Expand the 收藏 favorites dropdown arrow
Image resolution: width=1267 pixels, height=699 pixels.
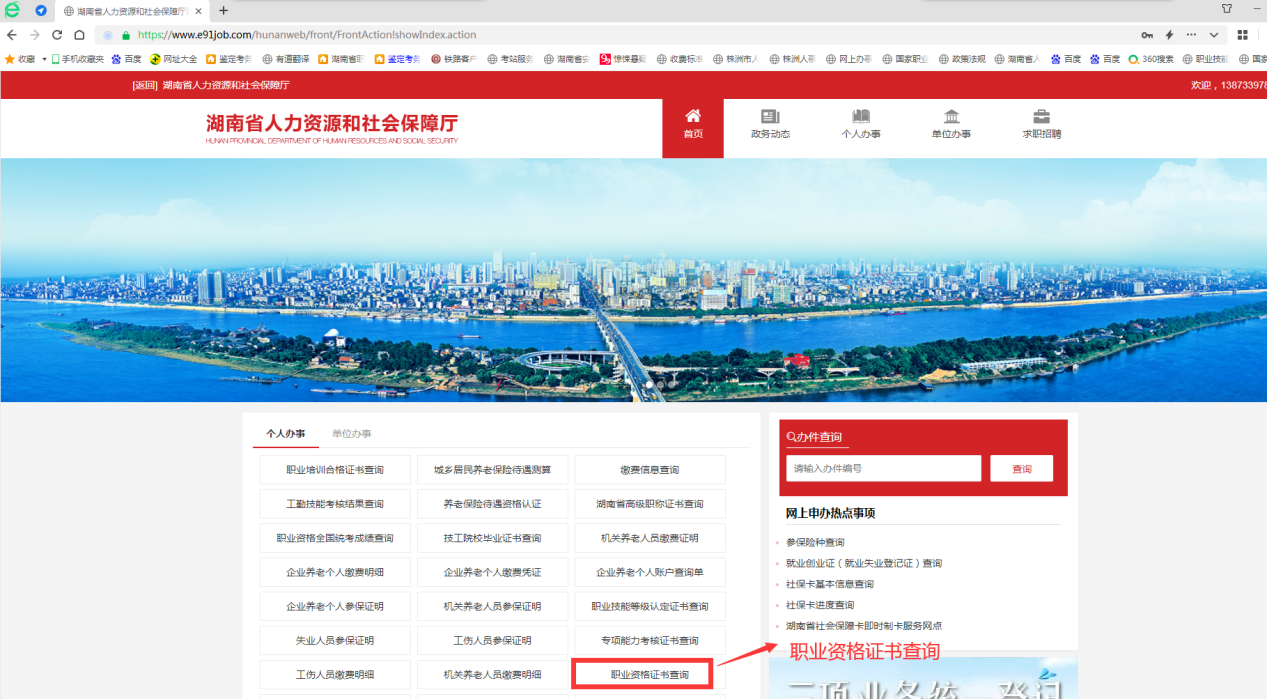click(x=44, y=59)
